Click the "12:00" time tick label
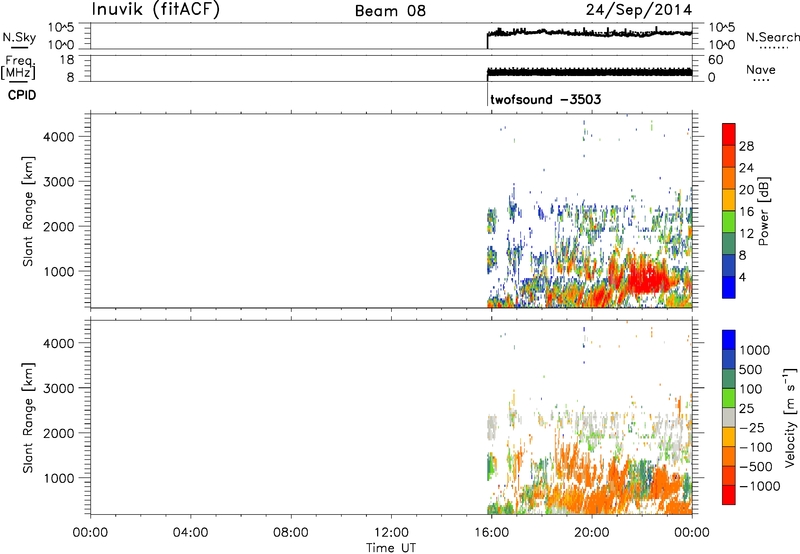The height and width of the screenshot is (554, 800). coord(391,533)
